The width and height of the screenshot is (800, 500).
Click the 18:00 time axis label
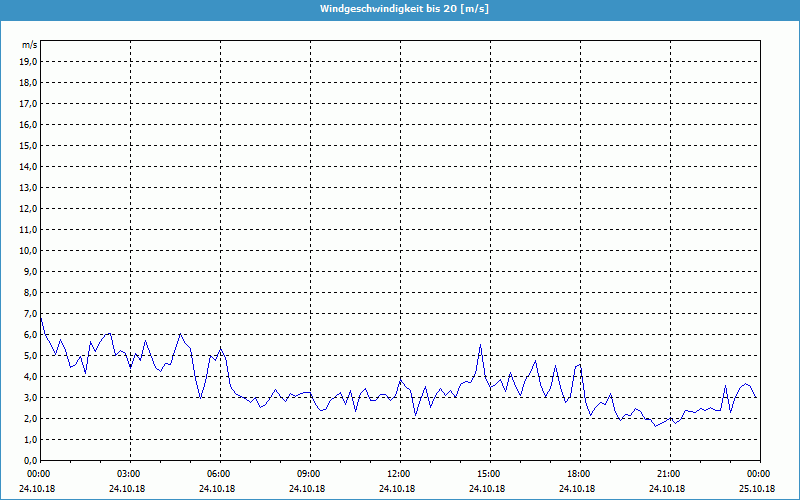point(579,474)
